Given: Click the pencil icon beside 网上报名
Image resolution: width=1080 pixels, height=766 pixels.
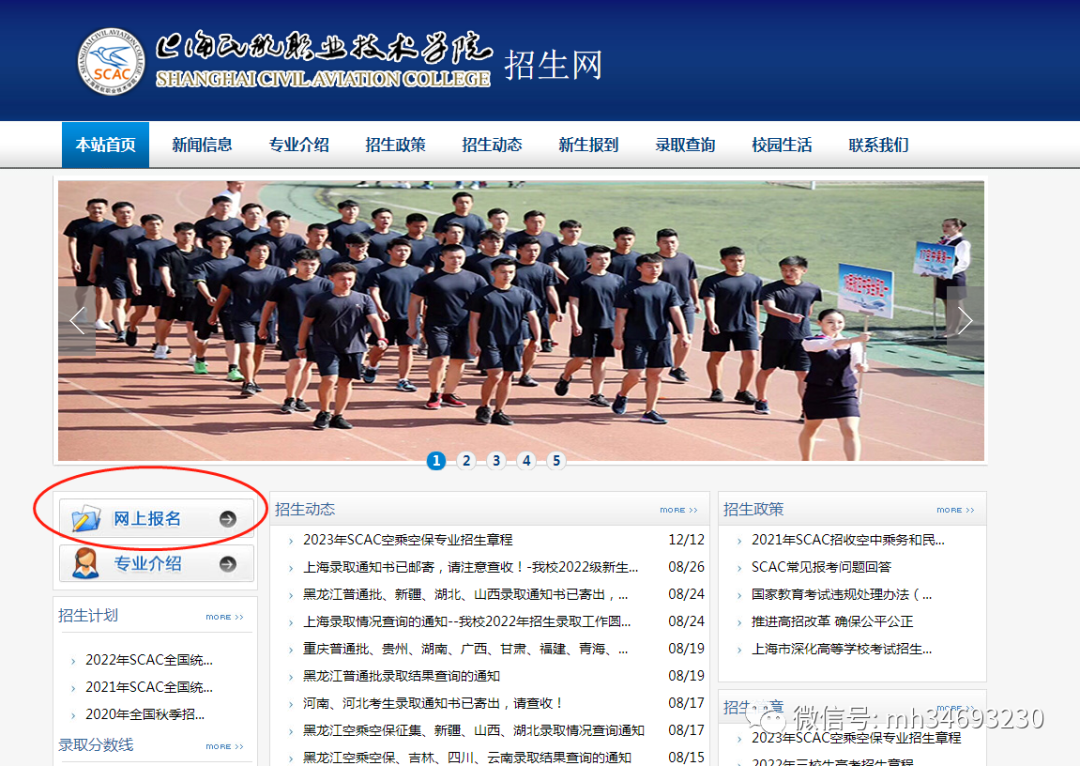Looking at the screenshot, I should 87,518.
